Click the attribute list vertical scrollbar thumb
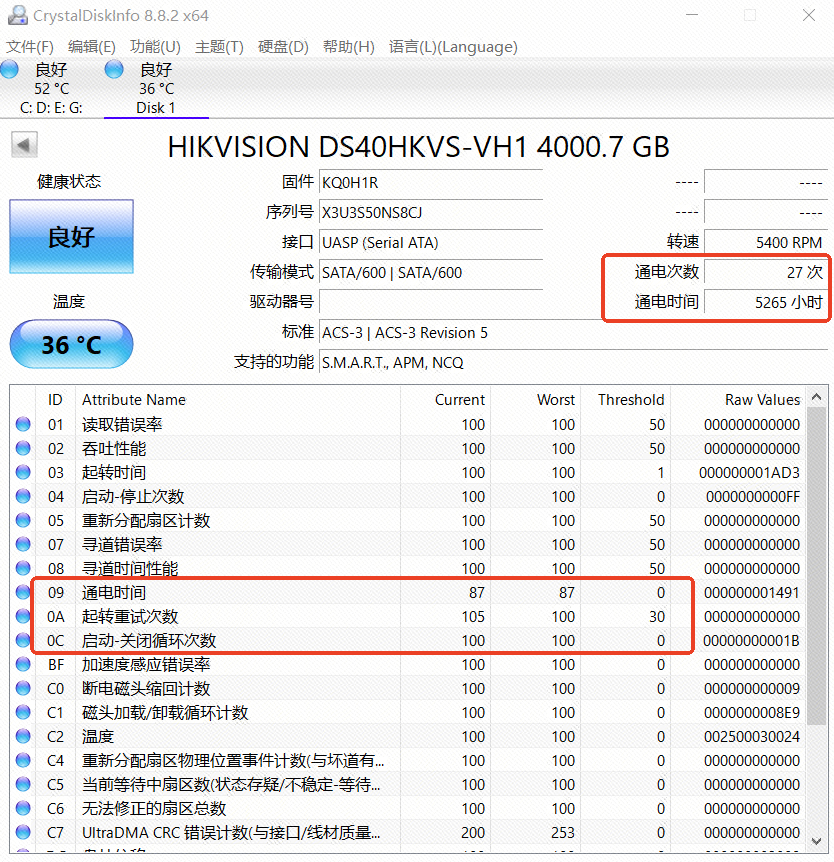Image resolution: width=834 pixels, height=862 pixels. click(x=816, y=566)
